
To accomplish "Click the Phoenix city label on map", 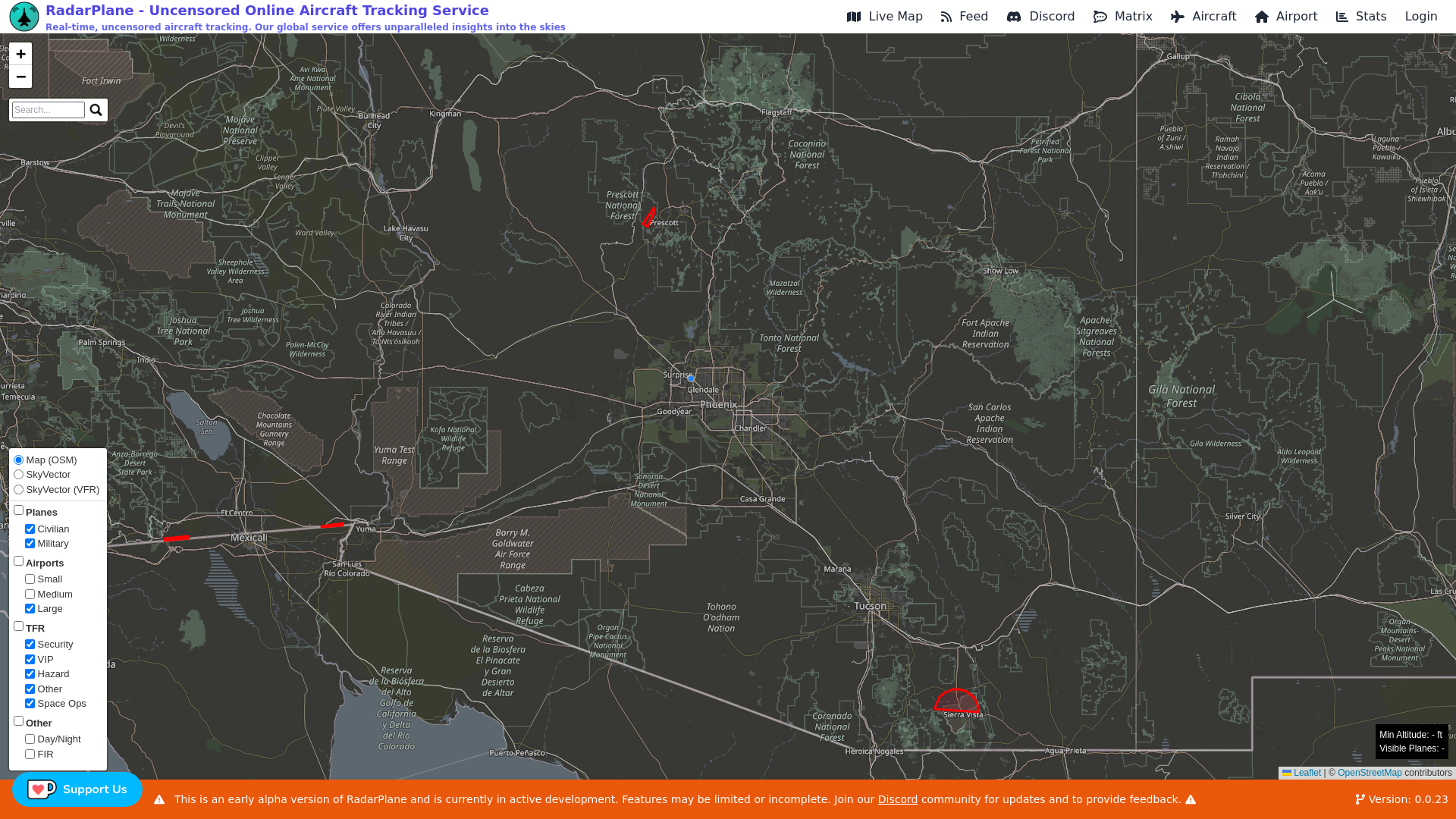I will click(718, 404).
